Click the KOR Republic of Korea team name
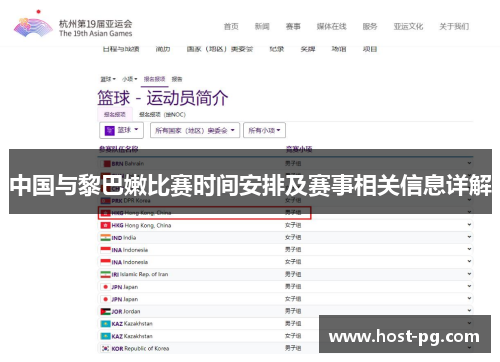The height and width of the screenshot is (362, 500). tap(140, 348)
